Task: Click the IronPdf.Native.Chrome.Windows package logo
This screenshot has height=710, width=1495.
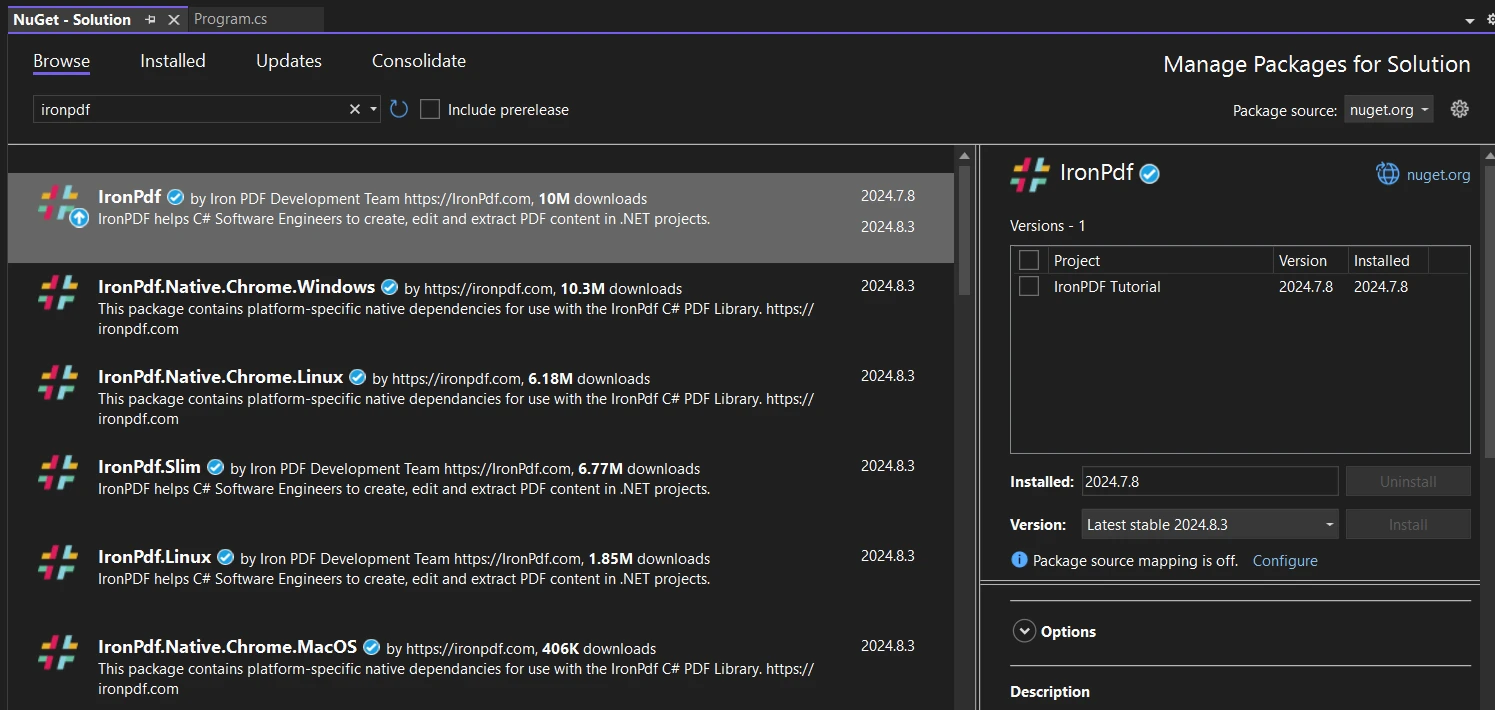Action: tap(58, 293)
